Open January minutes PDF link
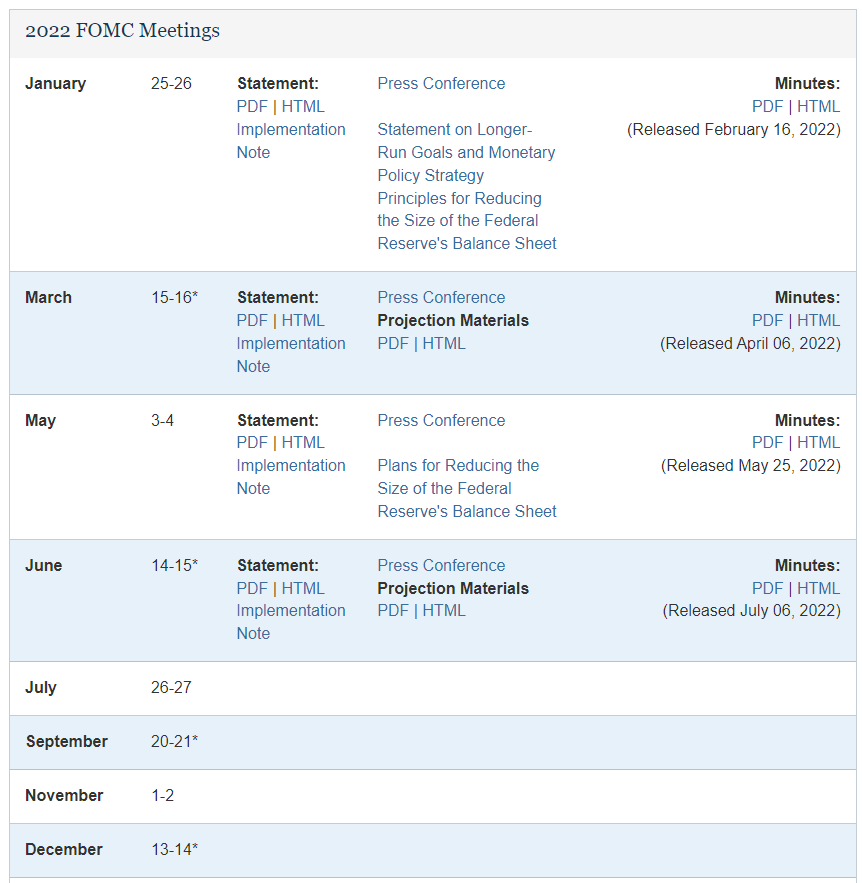The width and height of the screenshot is (862, 883). click(x=767, y=106)
